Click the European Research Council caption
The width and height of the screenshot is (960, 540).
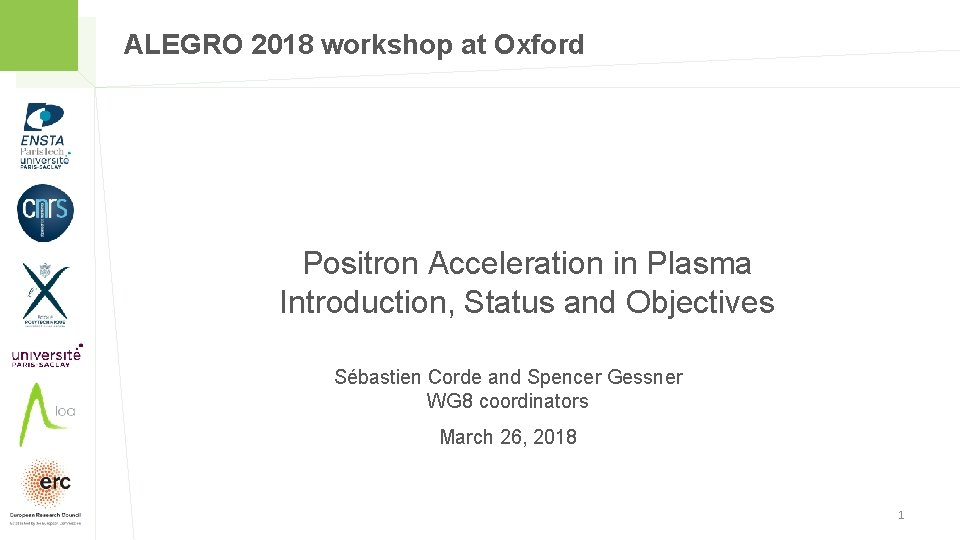(x=45, y=516)
